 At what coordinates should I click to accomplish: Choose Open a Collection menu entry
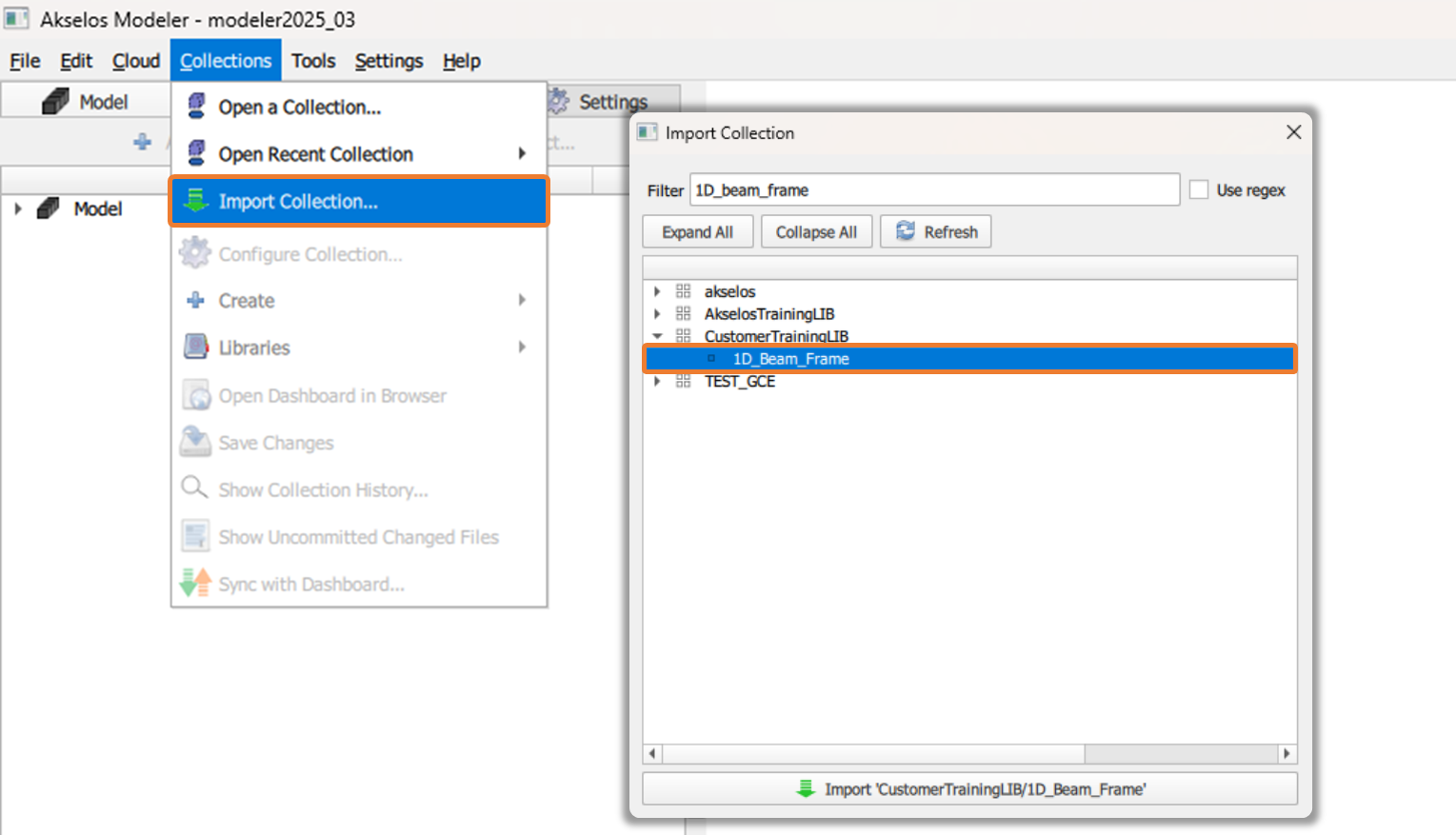point(359,107)
